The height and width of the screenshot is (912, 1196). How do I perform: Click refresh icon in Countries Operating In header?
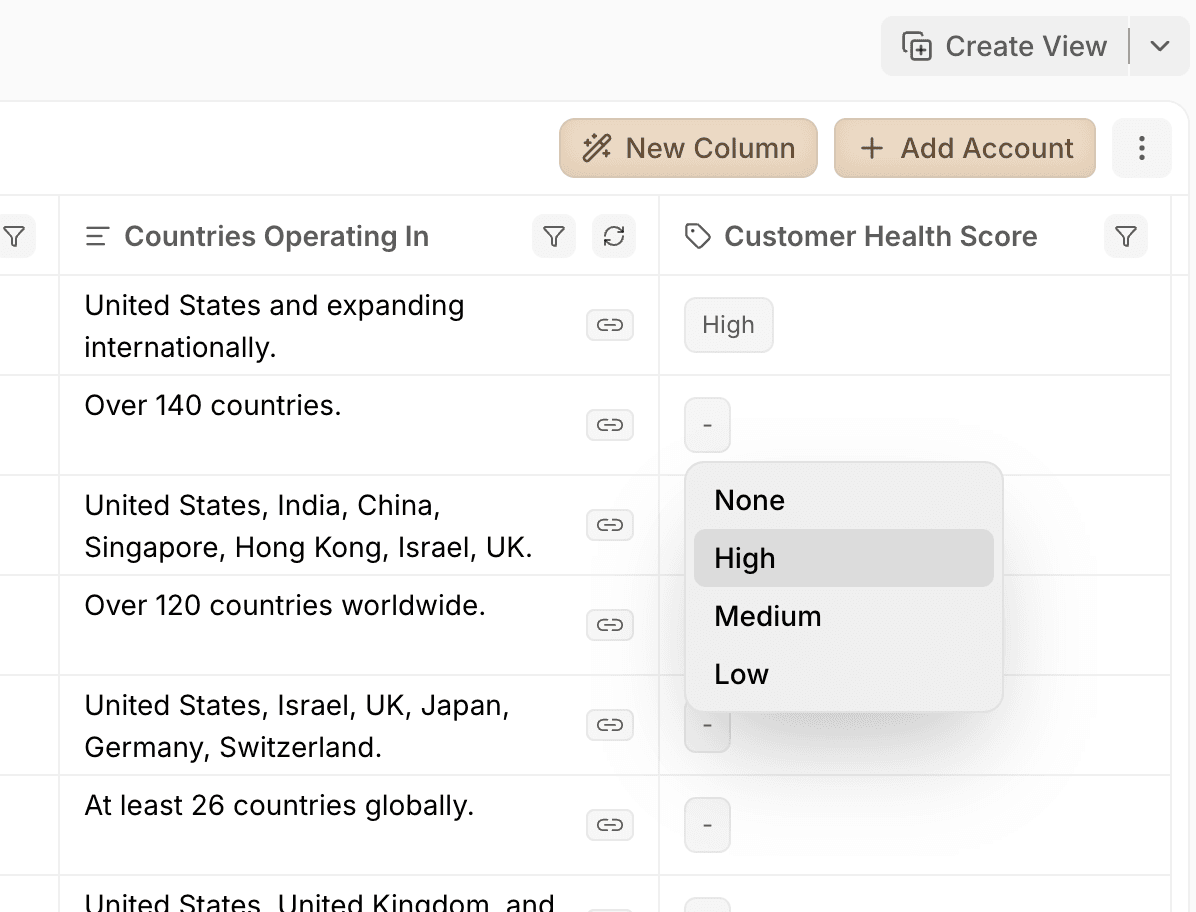coord(614,237)
